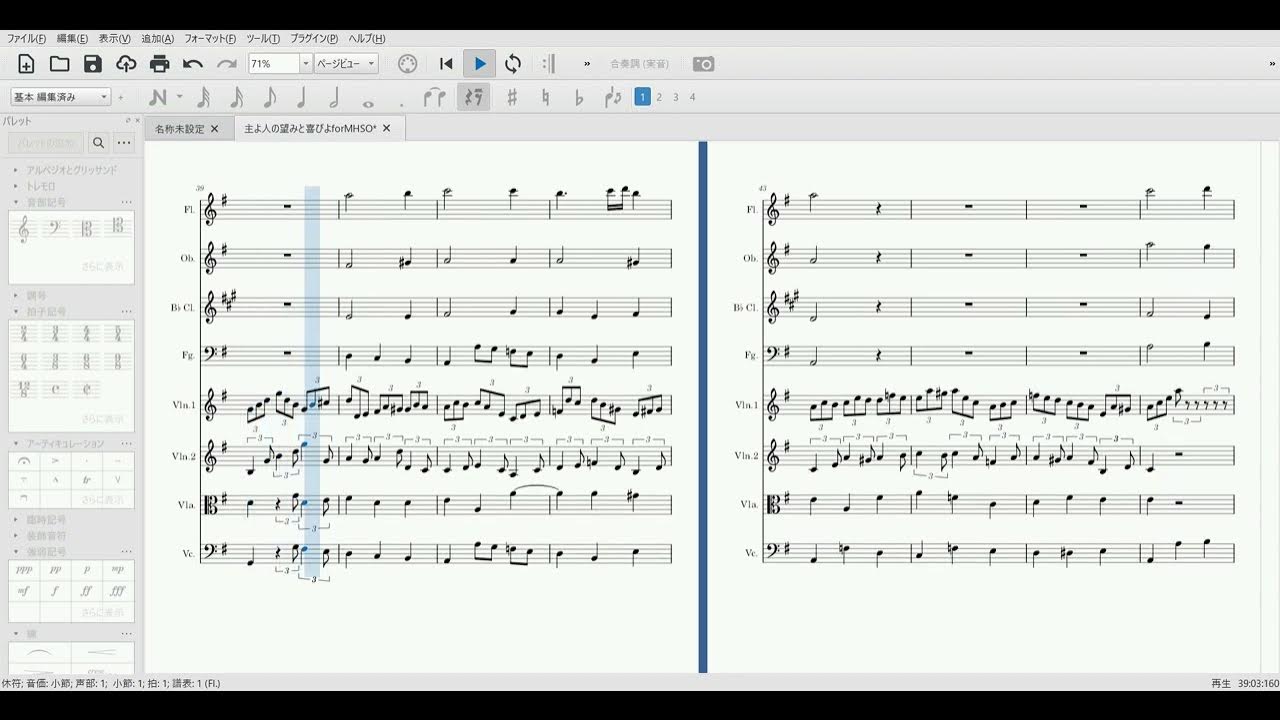
Task: Open ページビュー view mode dropdown
Action: tap(346, 64)
